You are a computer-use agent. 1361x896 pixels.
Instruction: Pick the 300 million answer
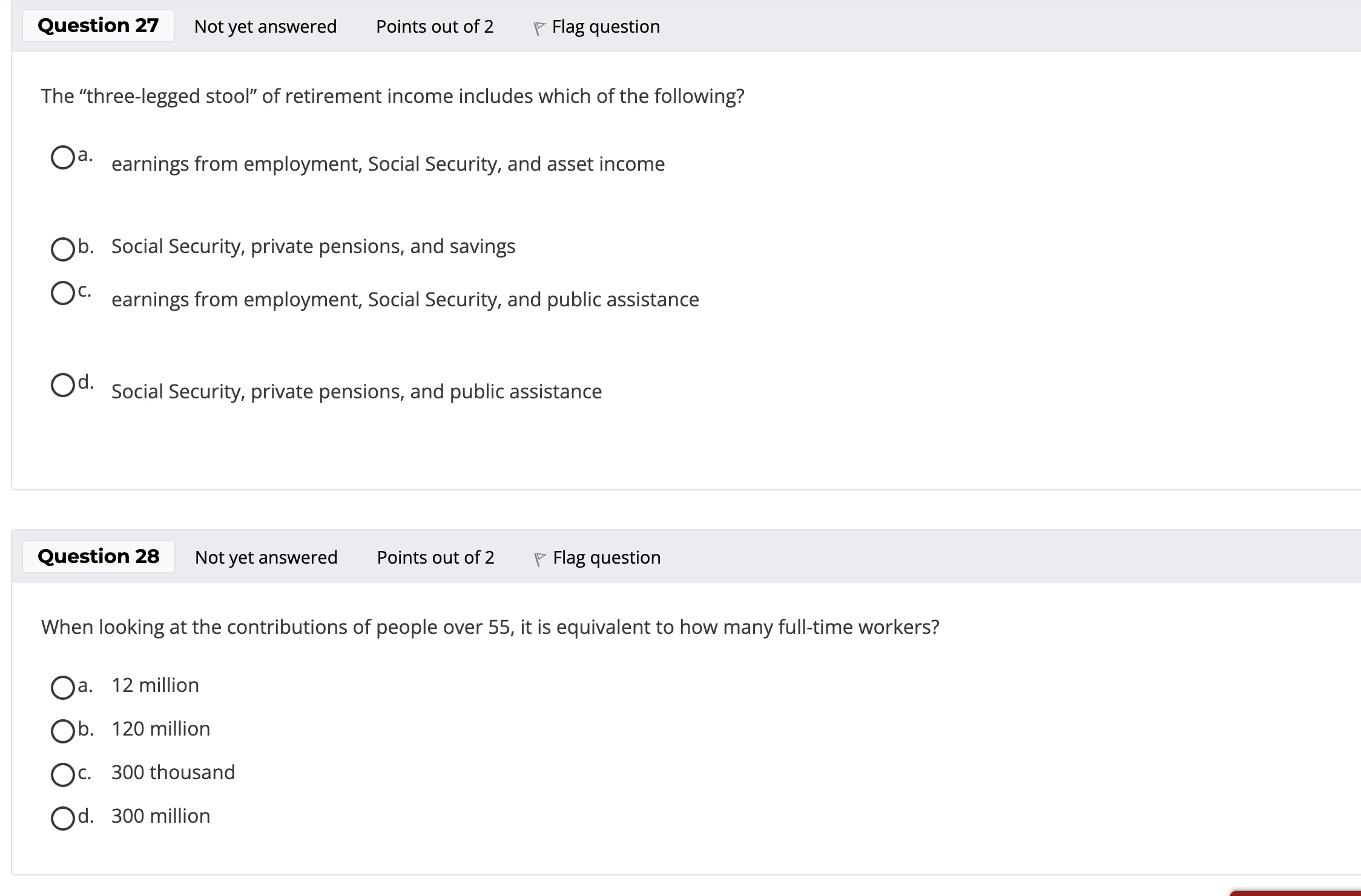coord(63,819)
